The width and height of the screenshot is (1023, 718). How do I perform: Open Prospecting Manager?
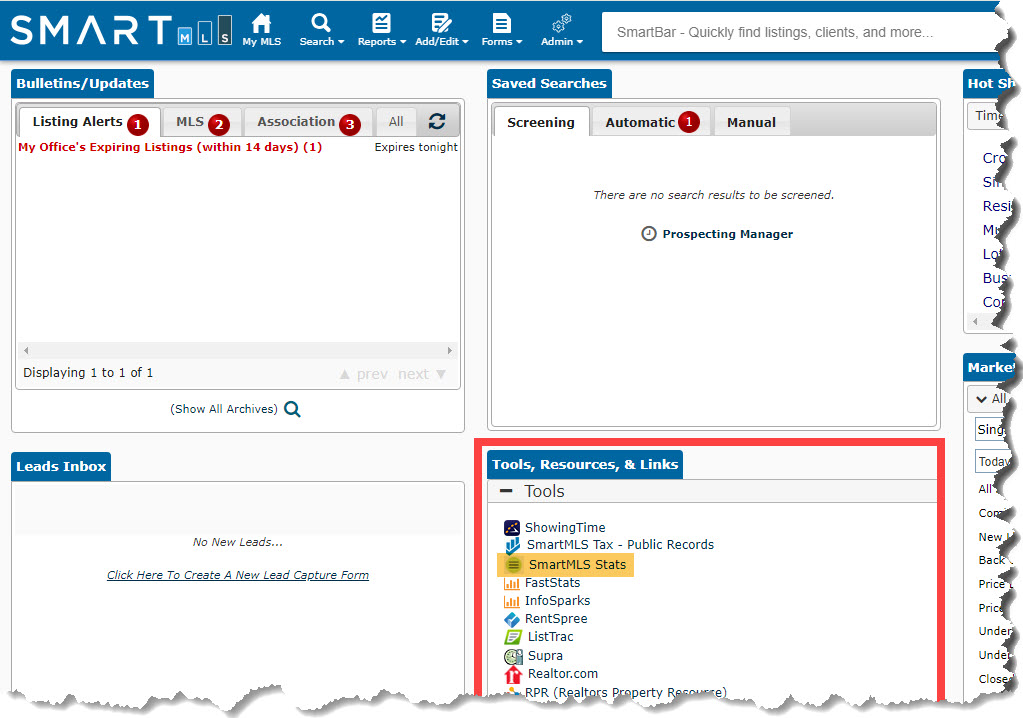727,234
